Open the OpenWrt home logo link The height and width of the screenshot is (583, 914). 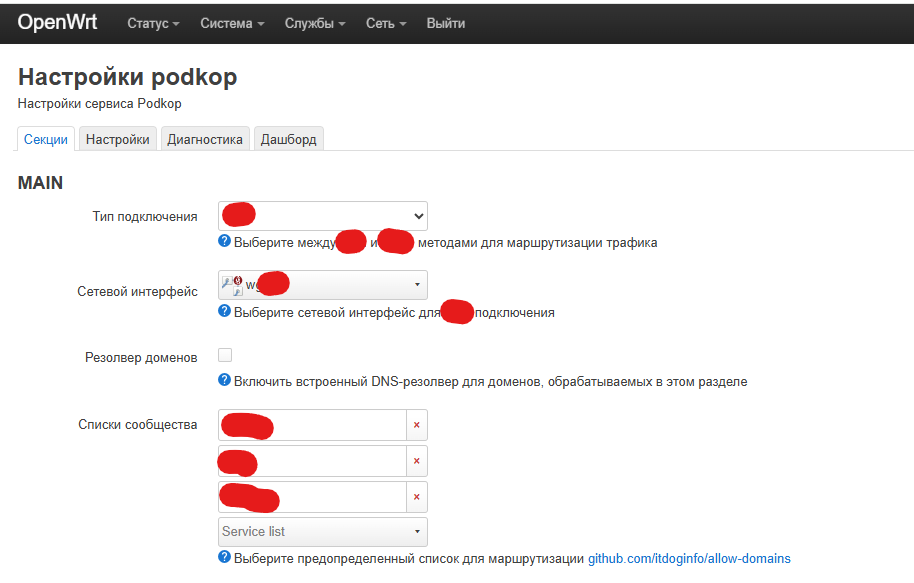tap(57, 23)
